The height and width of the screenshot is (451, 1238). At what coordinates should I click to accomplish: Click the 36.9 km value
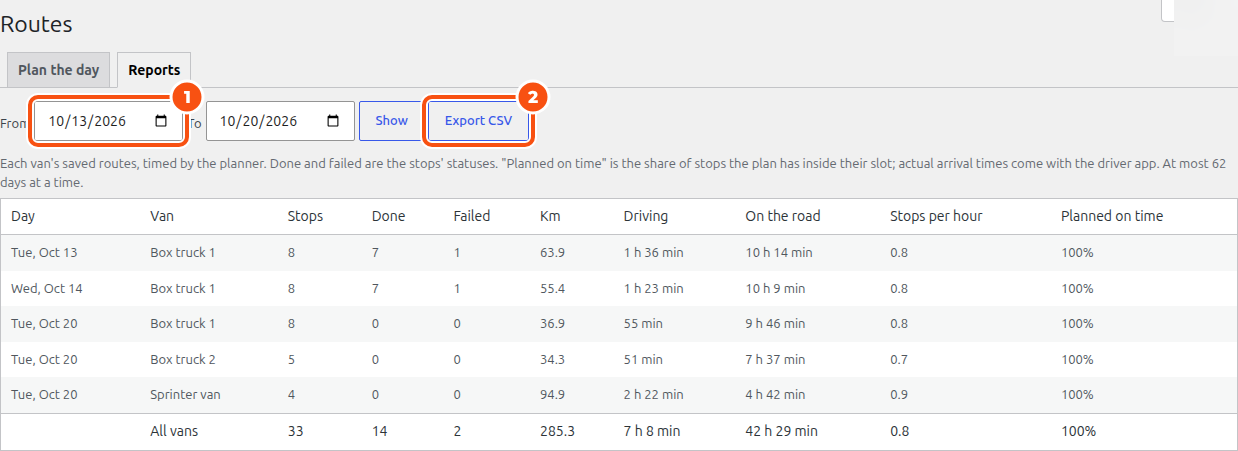point(552,324)
